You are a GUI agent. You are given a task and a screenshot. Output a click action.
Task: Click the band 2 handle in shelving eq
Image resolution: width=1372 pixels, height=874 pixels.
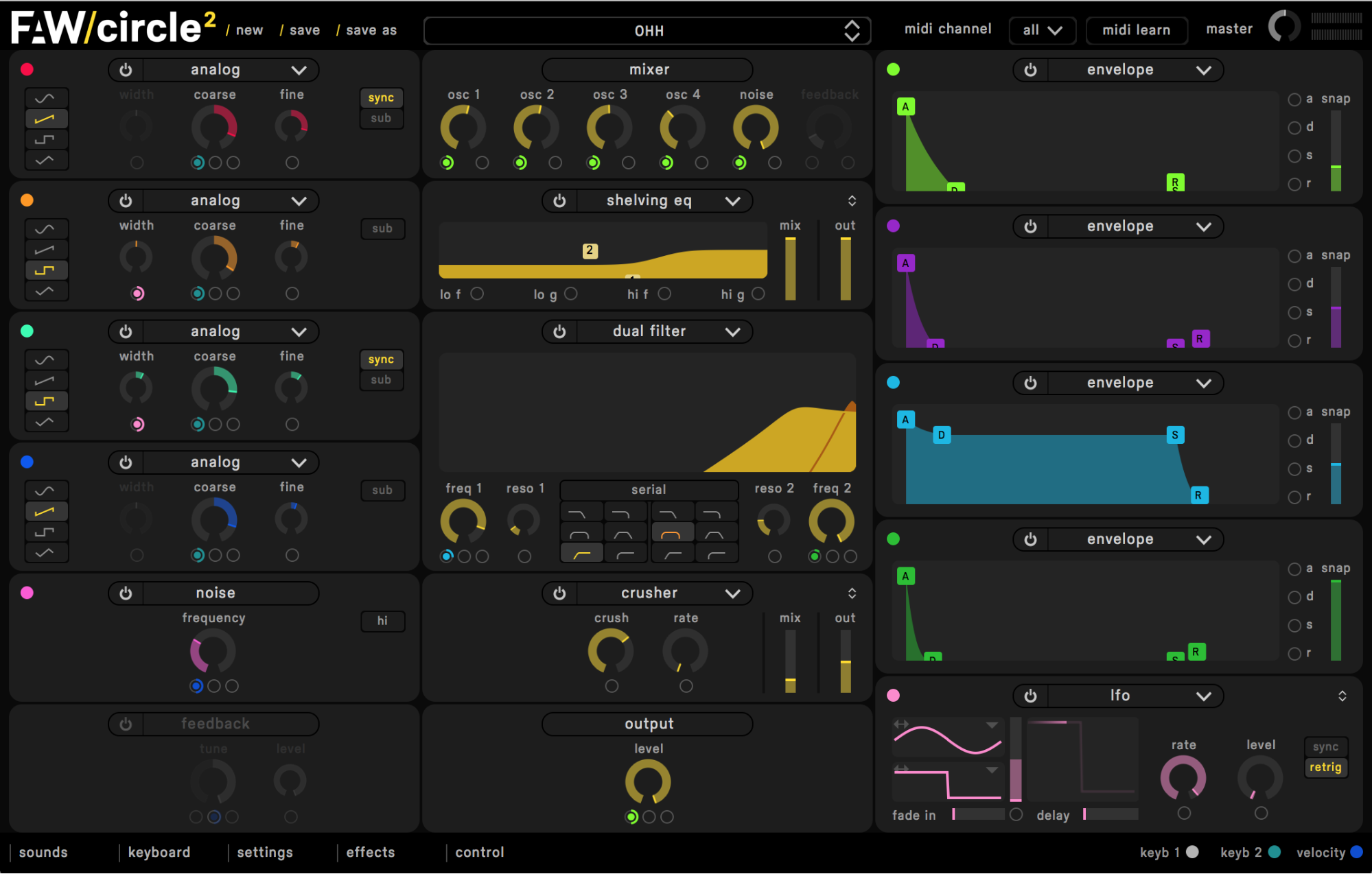[590, 251]
